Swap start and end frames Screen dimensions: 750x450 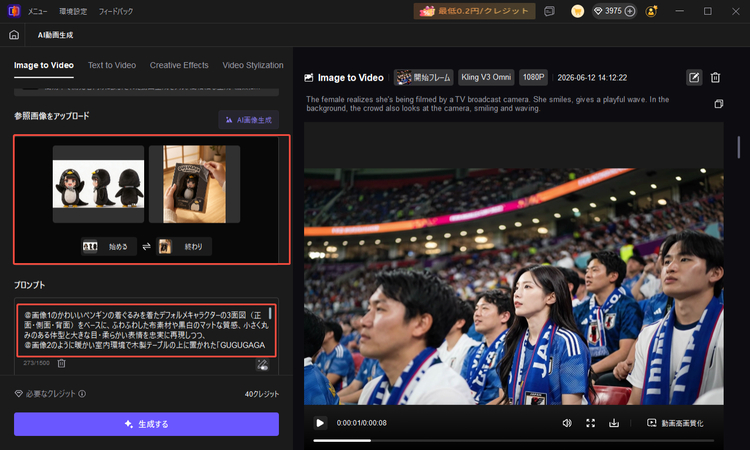(146, 246)
